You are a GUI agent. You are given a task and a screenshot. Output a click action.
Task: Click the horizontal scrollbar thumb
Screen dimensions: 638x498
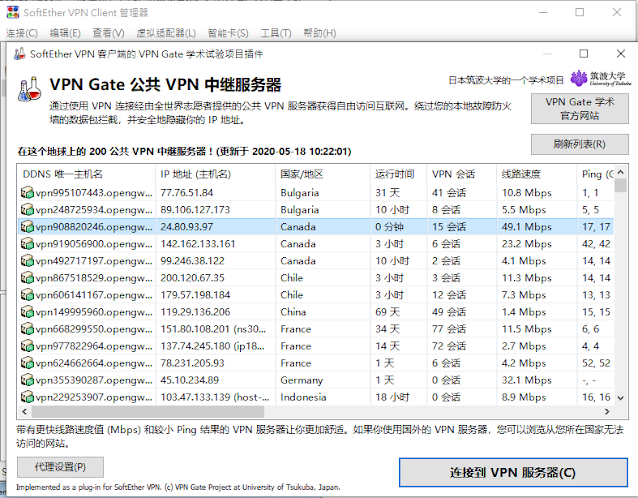[148, 411]
